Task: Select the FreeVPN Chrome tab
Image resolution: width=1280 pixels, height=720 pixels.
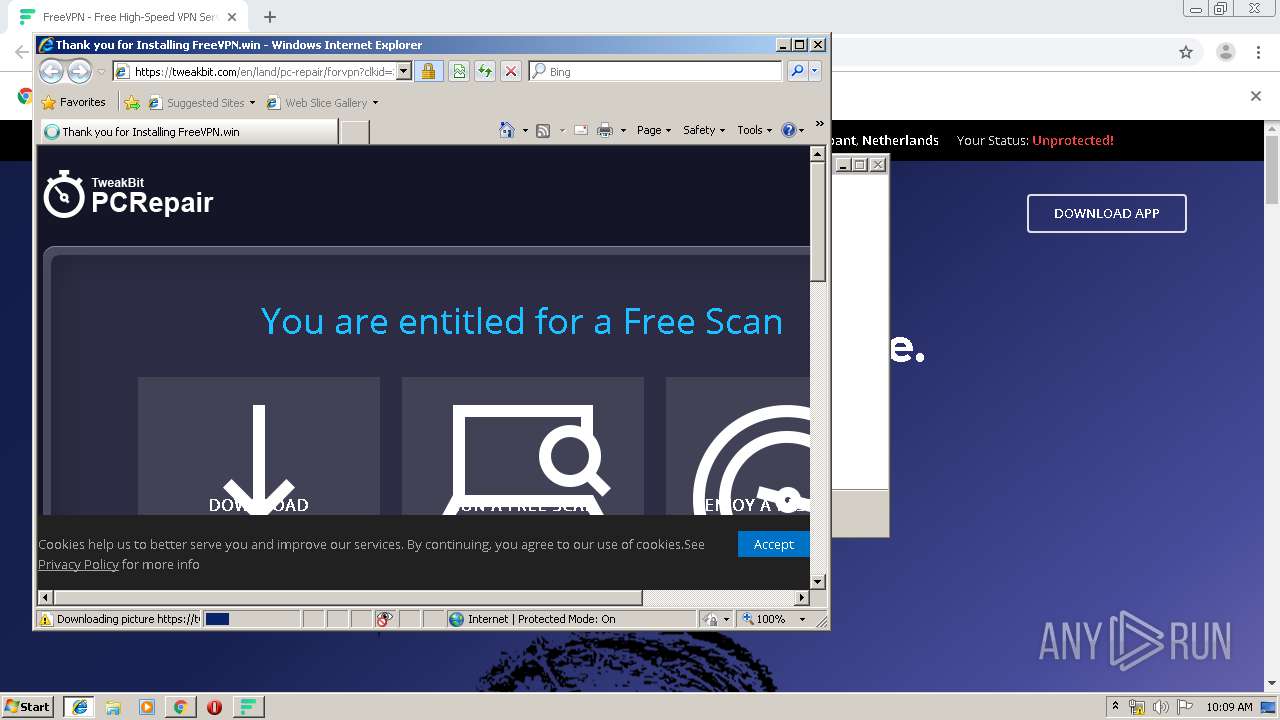Action: pos(130,17)
